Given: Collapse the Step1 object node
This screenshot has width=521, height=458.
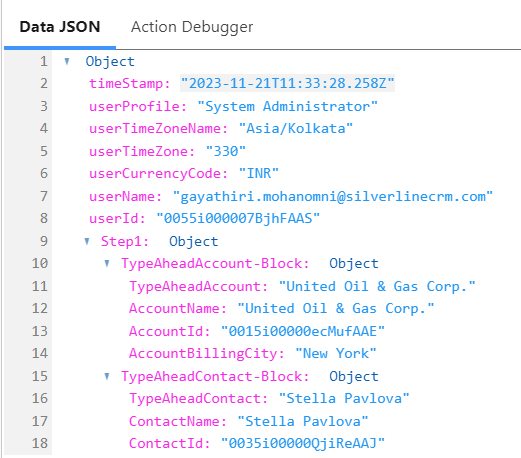Looking at the screenshot, I should [87, 241].
